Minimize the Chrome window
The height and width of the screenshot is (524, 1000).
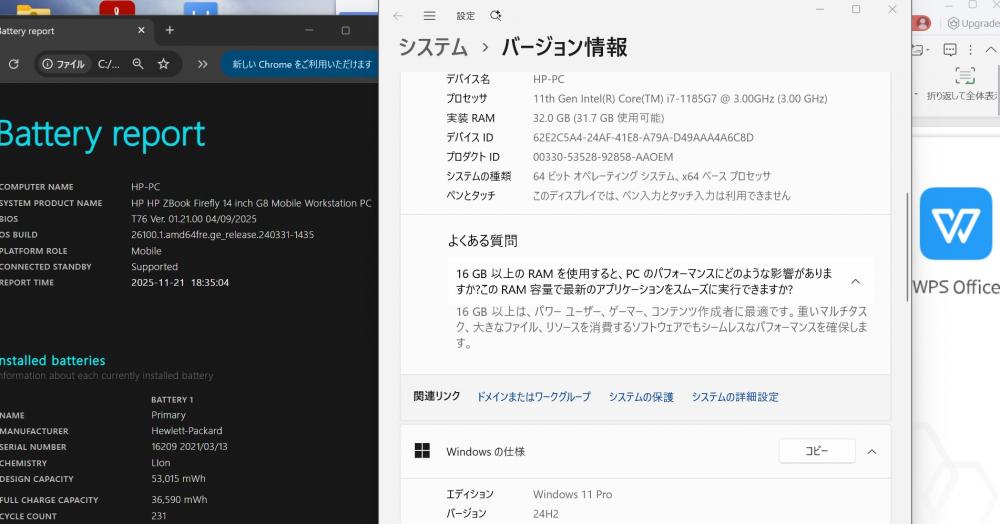309,30
